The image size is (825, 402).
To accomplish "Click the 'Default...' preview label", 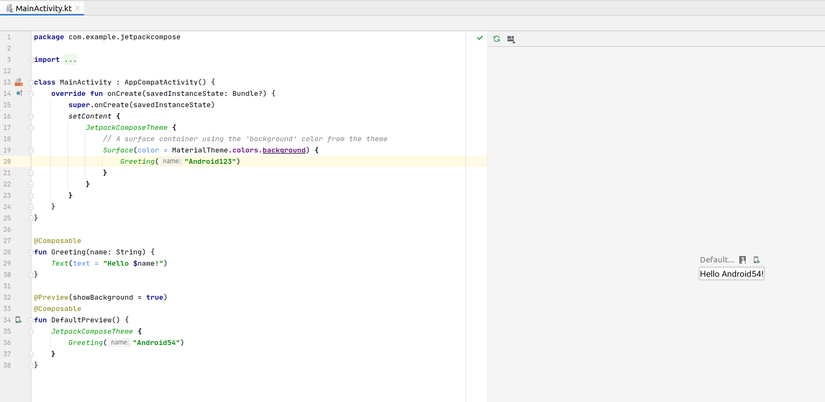I will pos(717,260).
